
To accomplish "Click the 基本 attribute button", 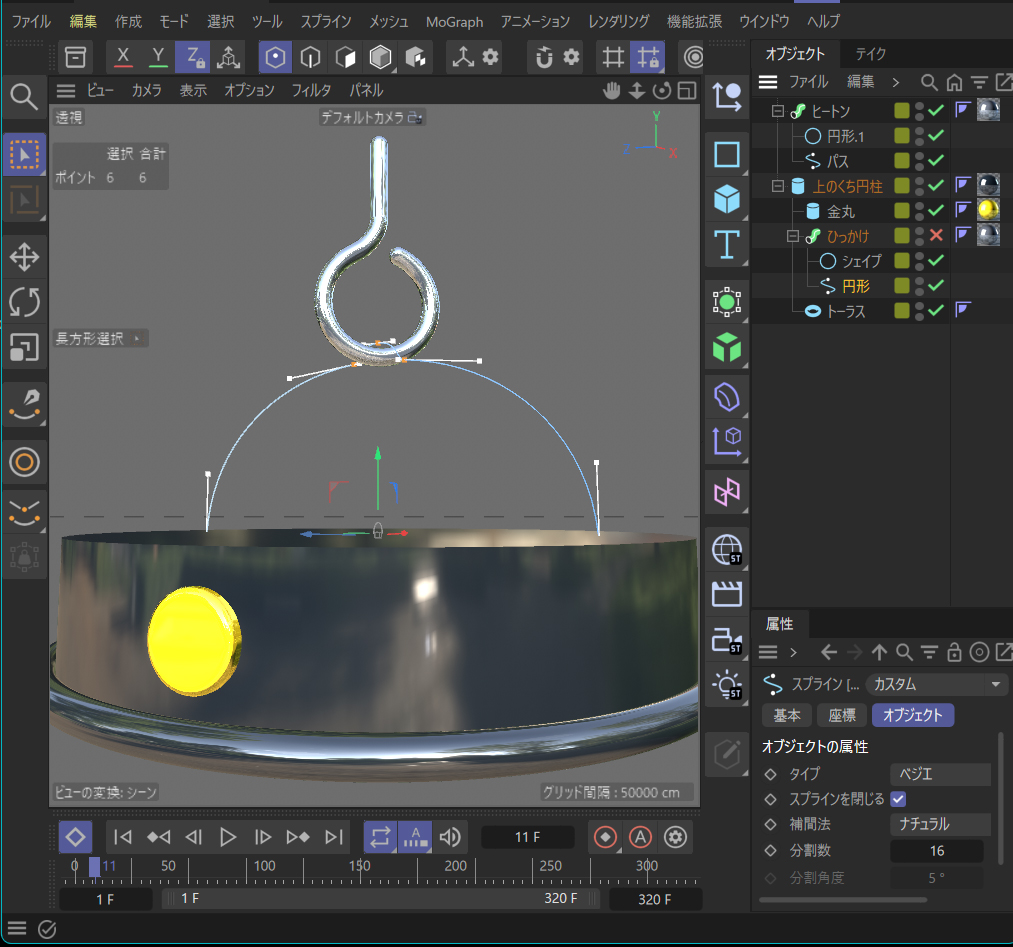I will click(786, 715).
